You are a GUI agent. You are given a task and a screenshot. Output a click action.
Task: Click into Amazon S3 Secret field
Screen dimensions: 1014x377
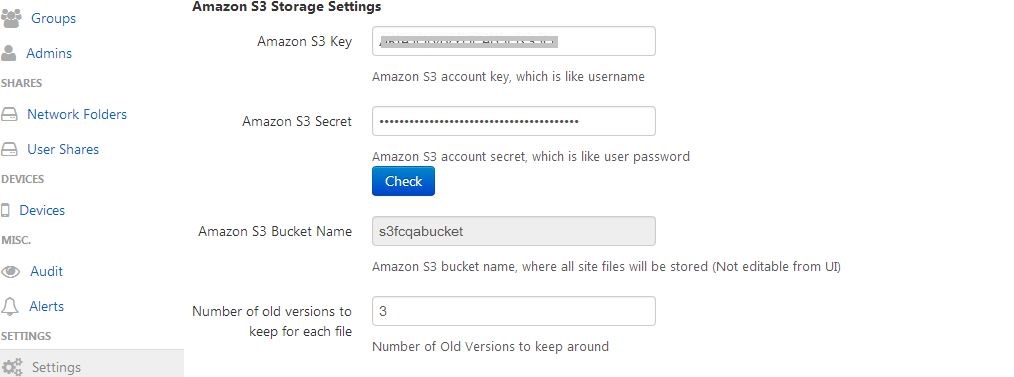pos(514,122)
